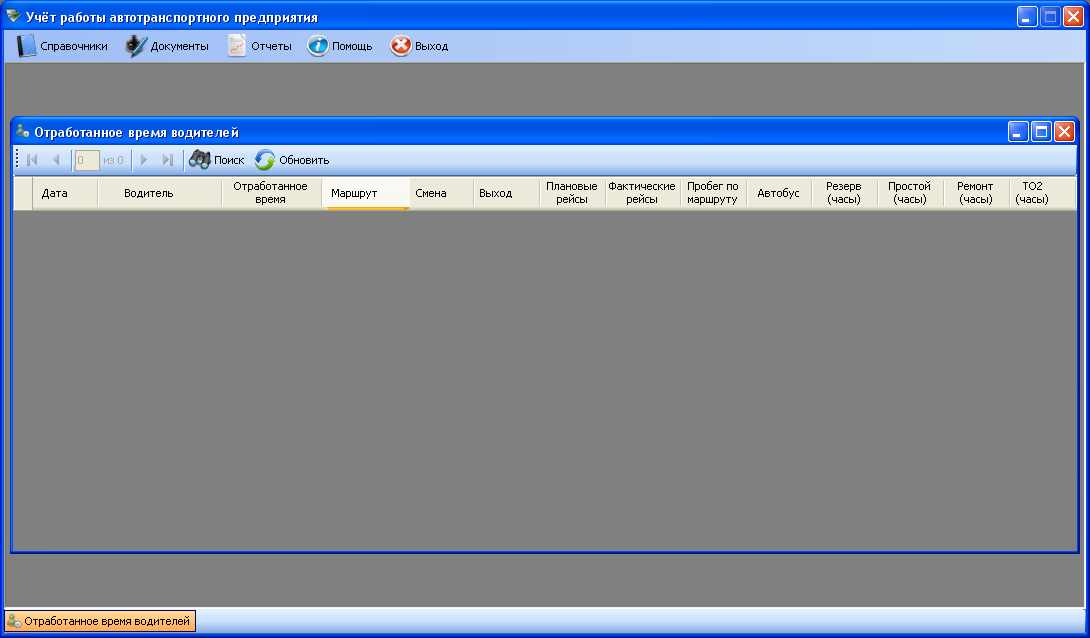The height and width of the screenshot is (638, 1090).
Task: Click the Отработанное время column header
Action: (x=270, y=193)
